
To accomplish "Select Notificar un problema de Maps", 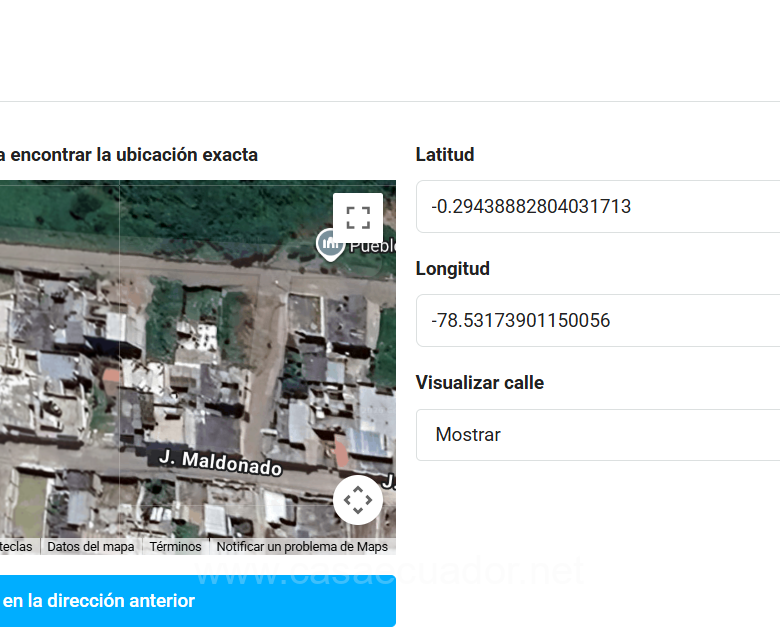I will pyautogui.click(x=302, y=547).
